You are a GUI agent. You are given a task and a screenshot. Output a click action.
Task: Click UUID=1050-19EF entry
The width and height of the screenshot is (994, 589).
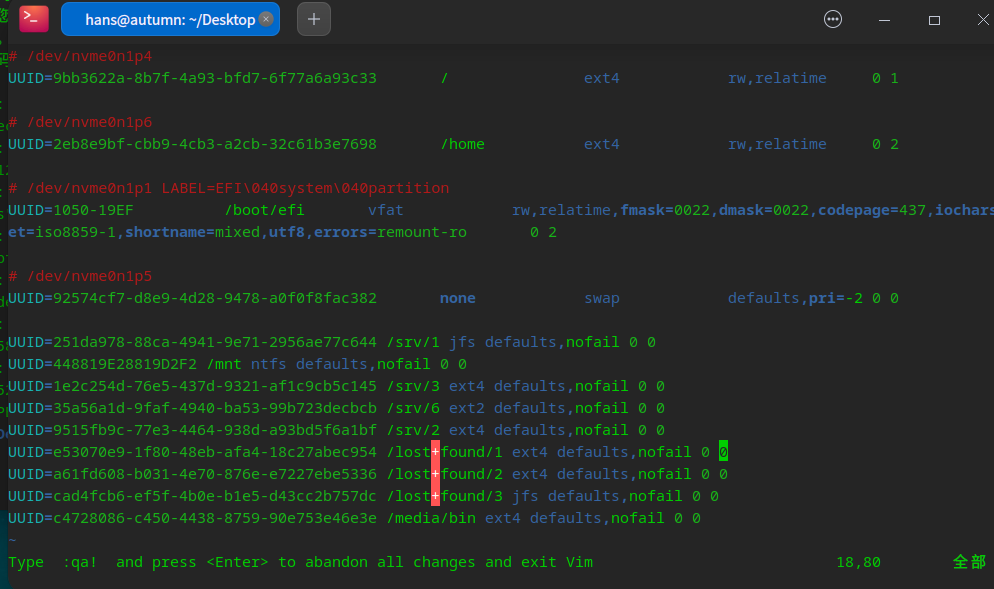coord(71,210)
